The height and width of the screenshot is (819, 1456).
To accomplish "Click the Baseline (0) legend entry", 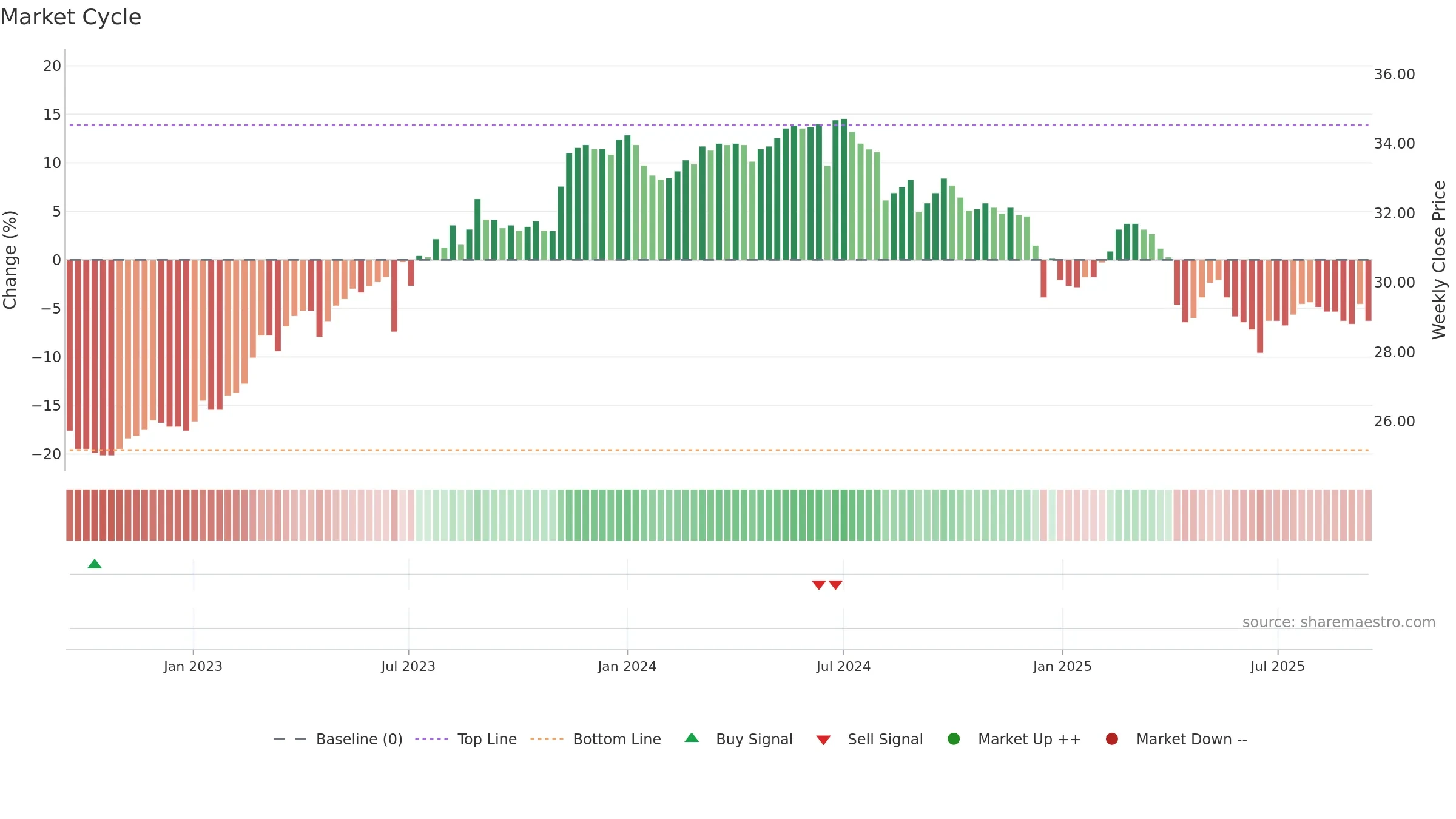I will (x=338, y=740).
